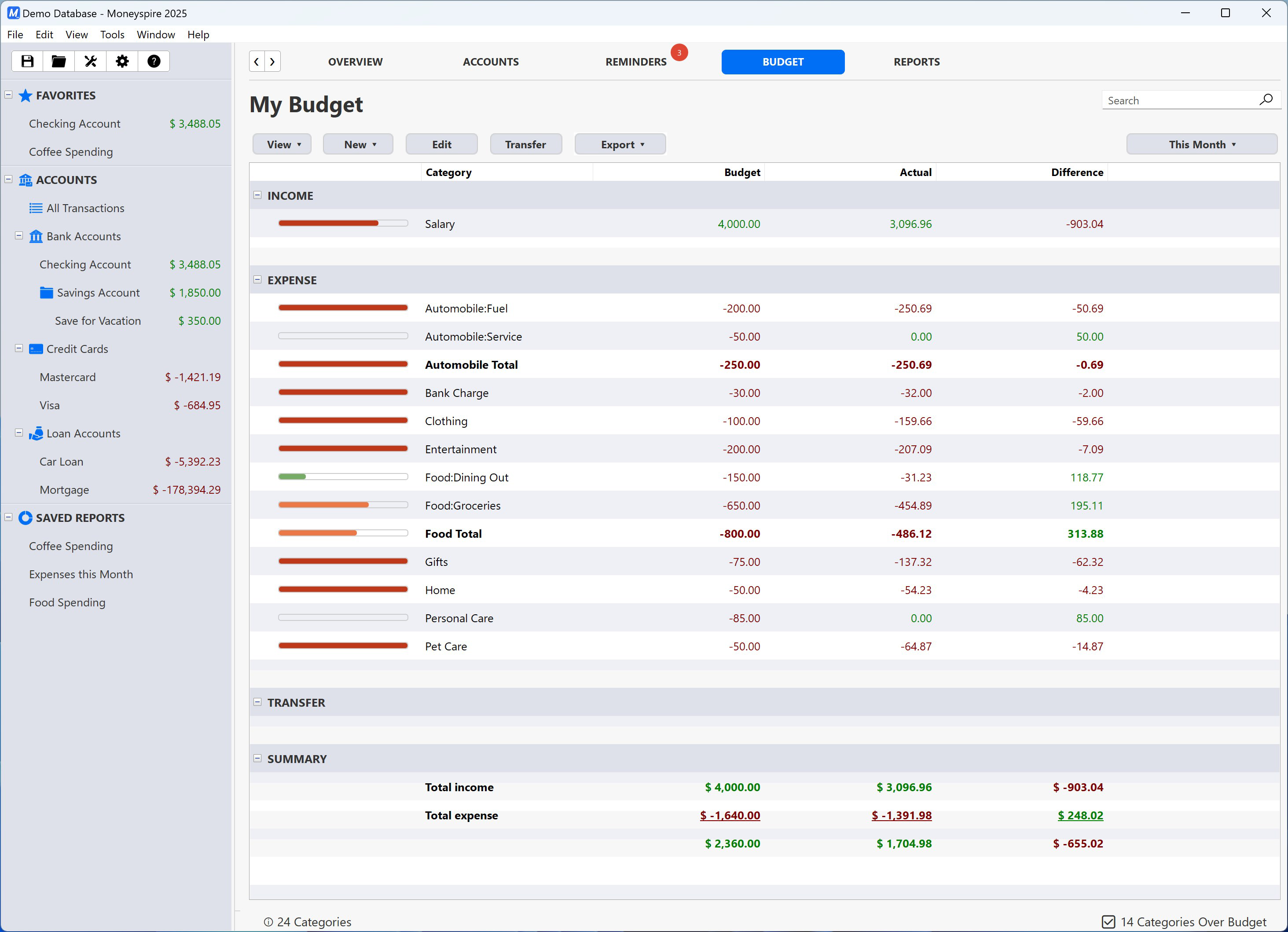1288x932 pixels.
Task: Click the search magnifier icon
Action: (1266, 100)
